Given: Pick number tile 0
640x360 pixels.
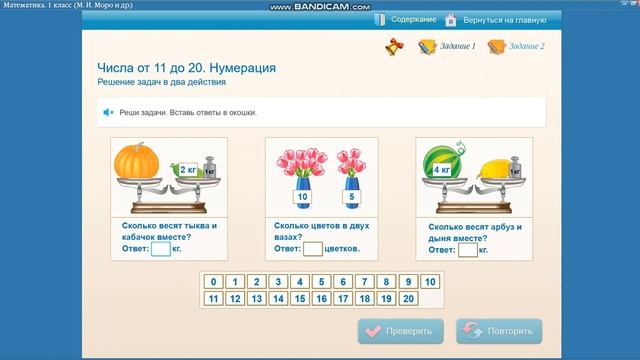Looking at the screenshot, I should click(x=213, y=282).
